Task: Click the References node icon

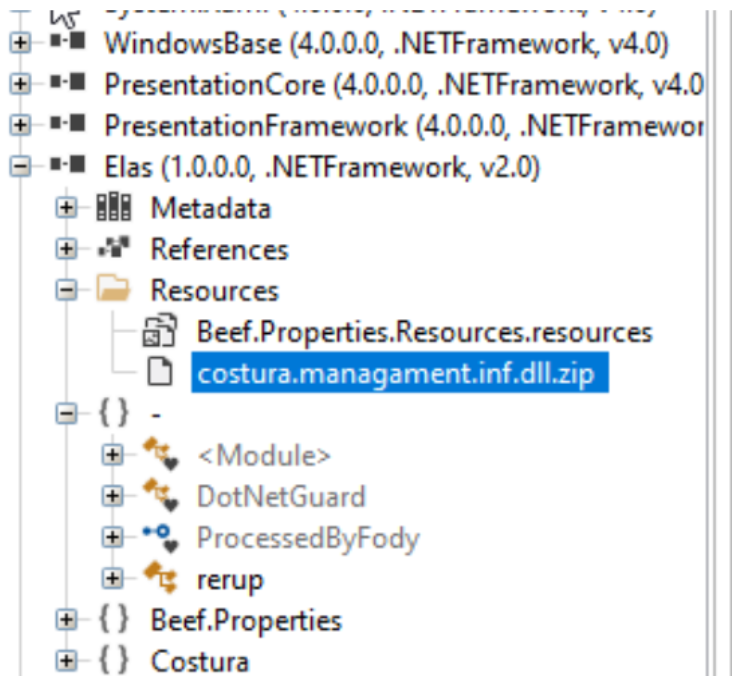Action: click(113, 249)
